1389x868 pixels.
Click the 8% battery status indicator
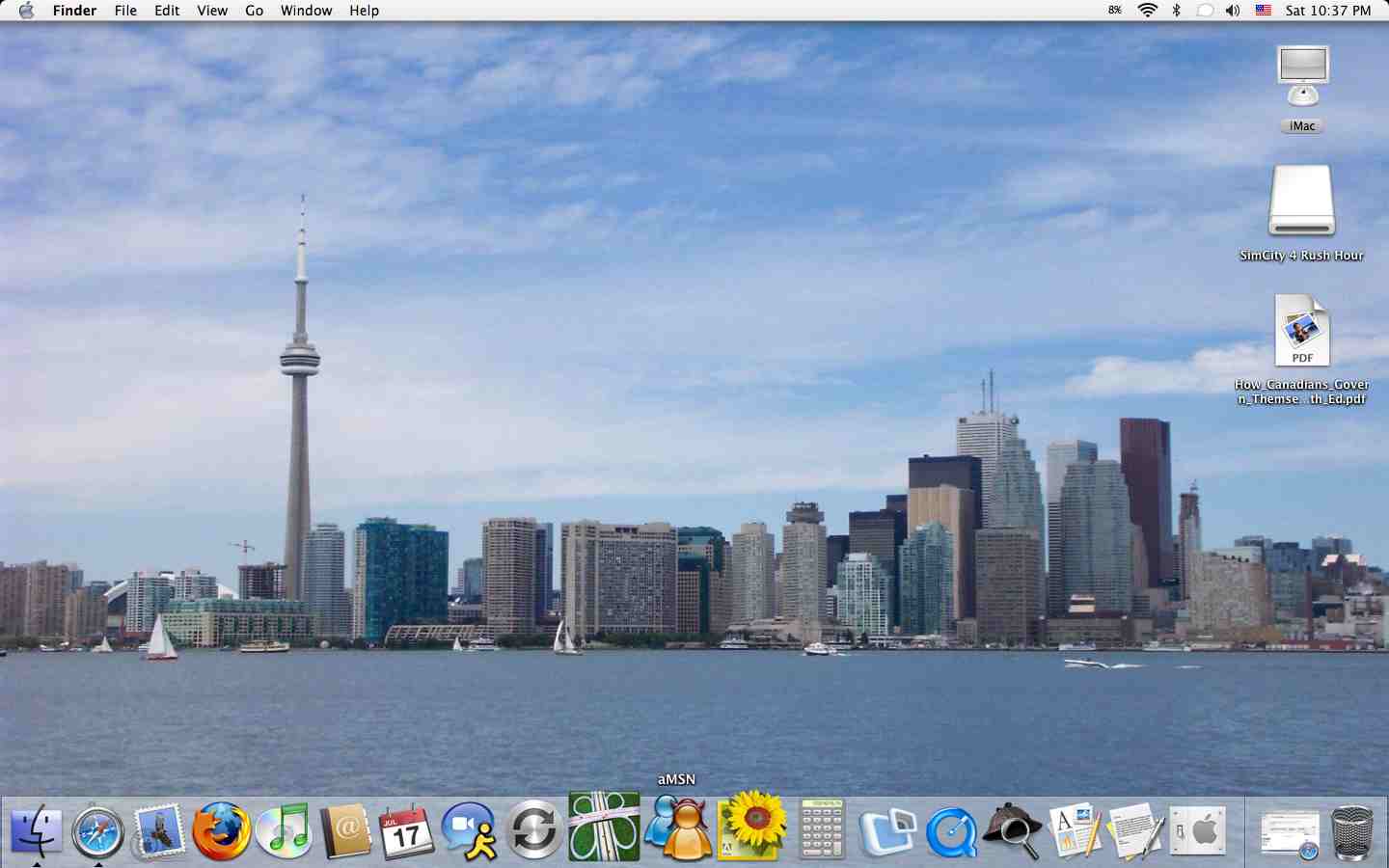(1115, 11)
